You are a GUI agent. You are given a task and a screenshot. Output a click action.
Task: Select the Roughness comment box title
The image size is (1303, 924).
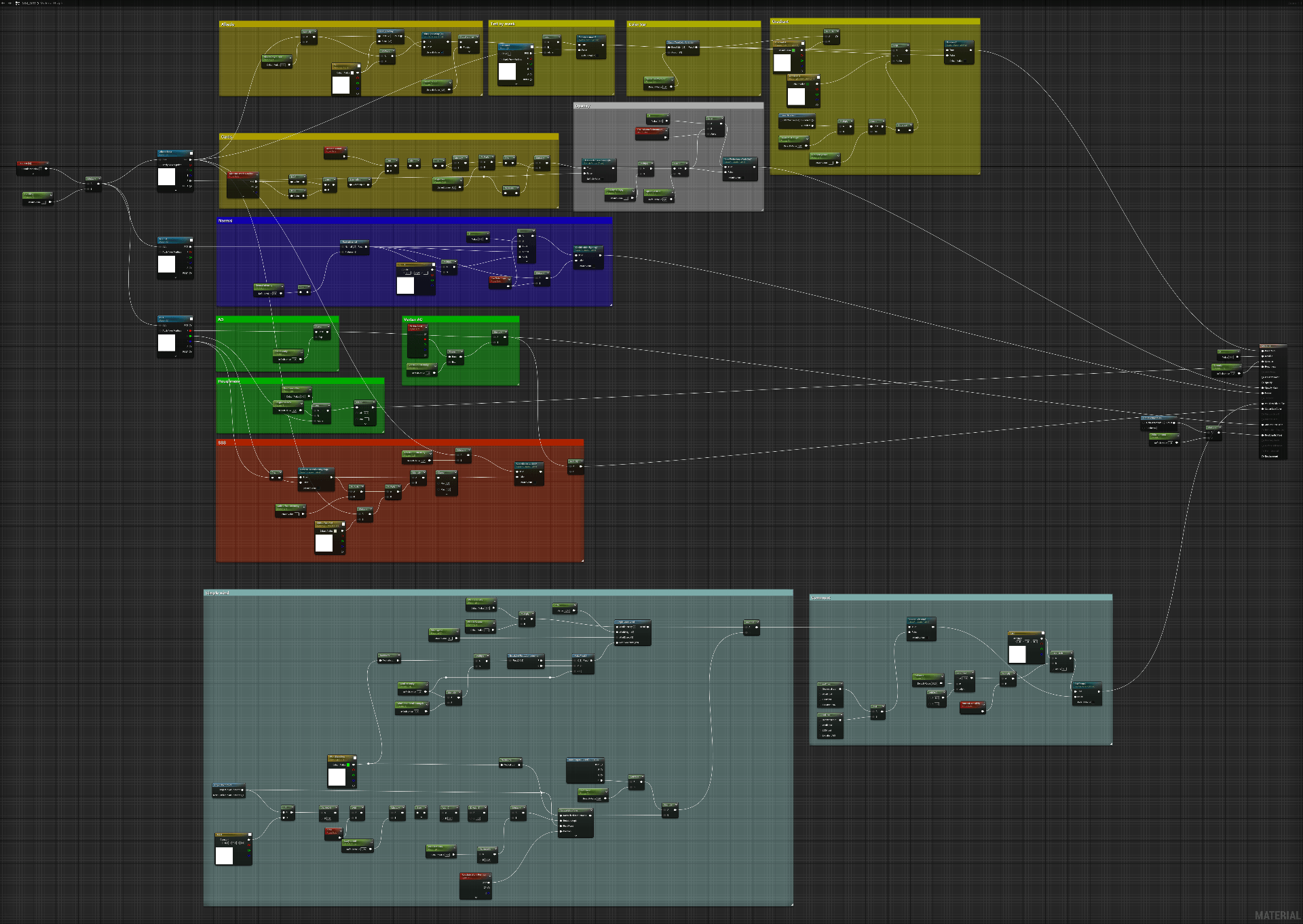tap(229, 381)
